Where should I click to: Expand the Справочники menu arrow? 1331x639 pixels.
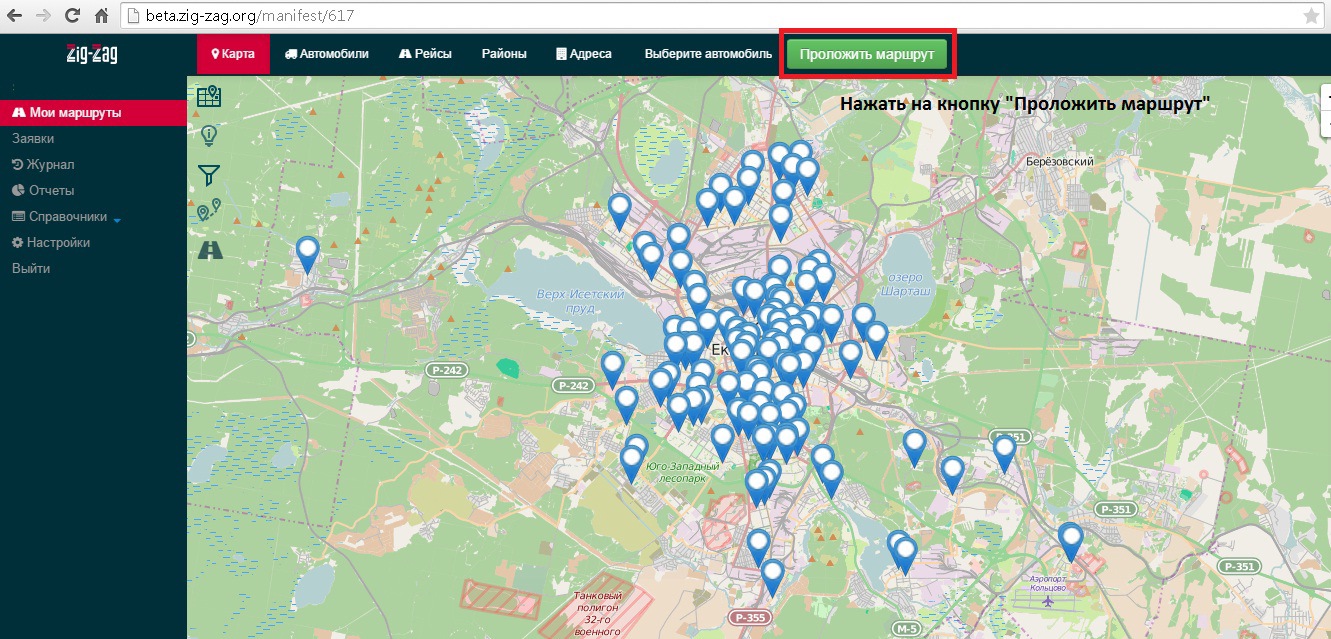(x=117, y=219)
